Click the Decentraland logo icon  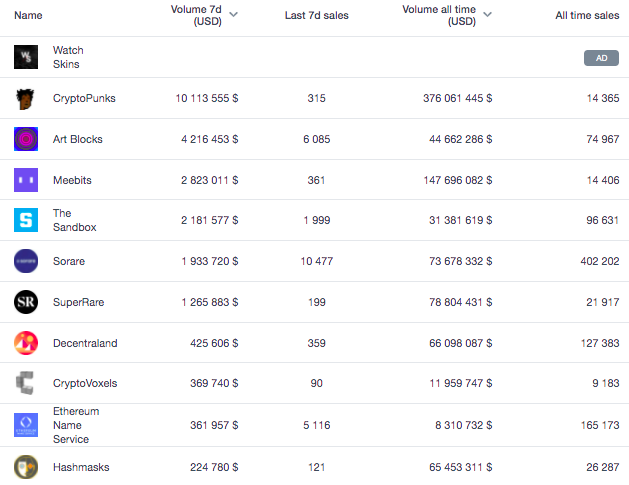(x=26, y=343)
